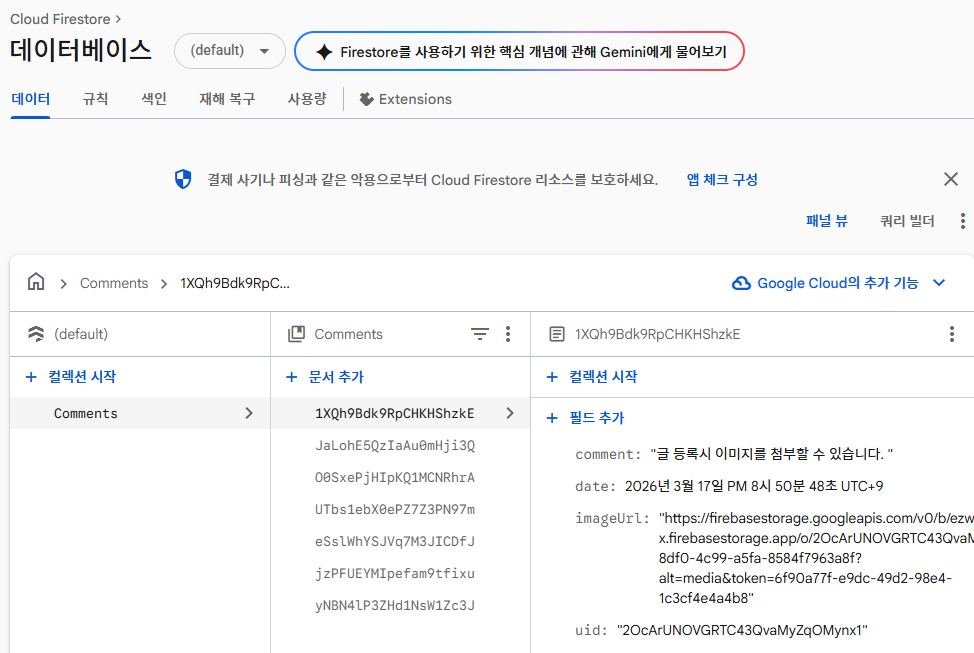The width and height of the screenshot is (974, 653).
Task: Open the Extensions tab
Action: 406,99
